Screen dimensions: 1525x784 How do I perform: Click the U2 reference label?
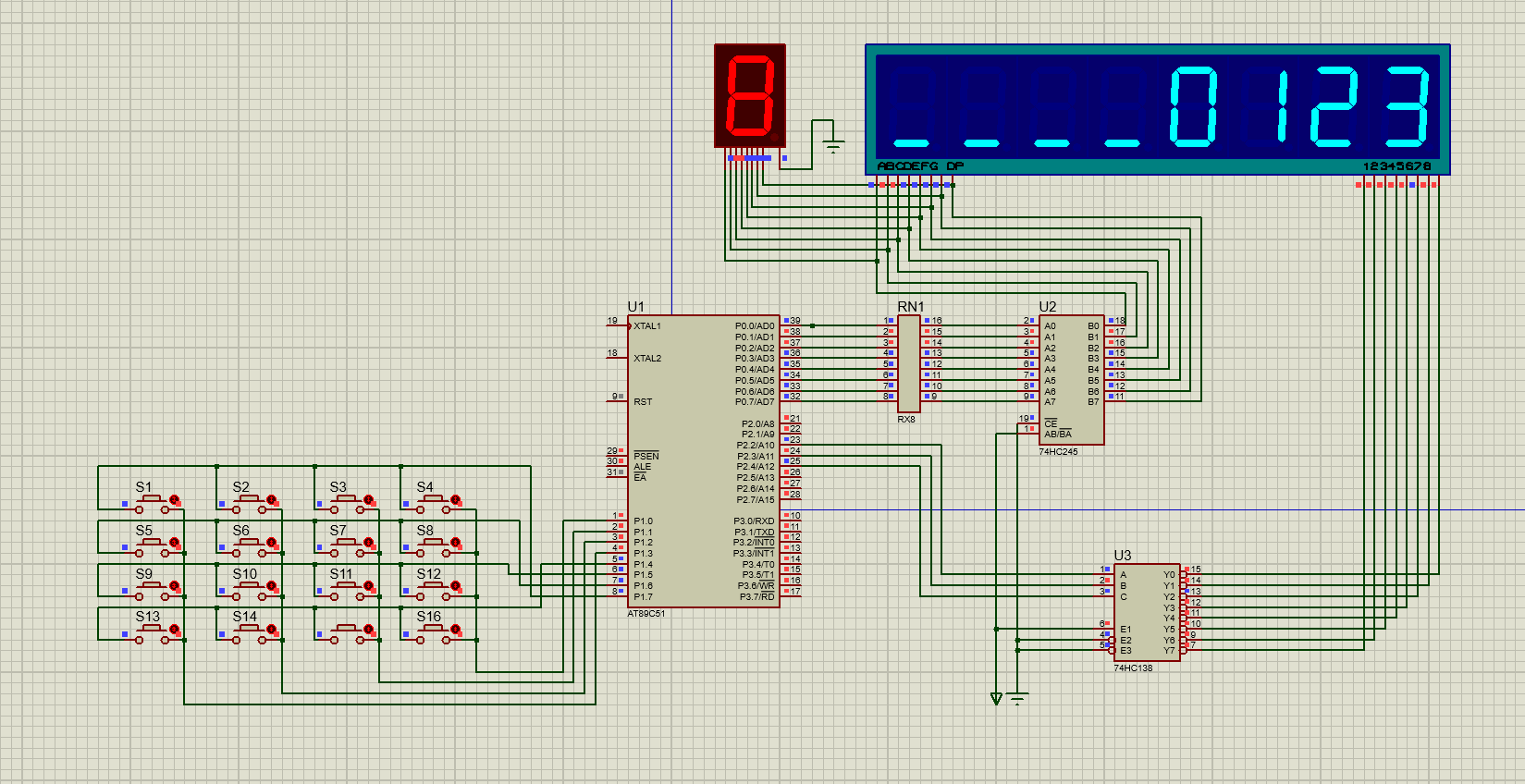(1048, 307)
